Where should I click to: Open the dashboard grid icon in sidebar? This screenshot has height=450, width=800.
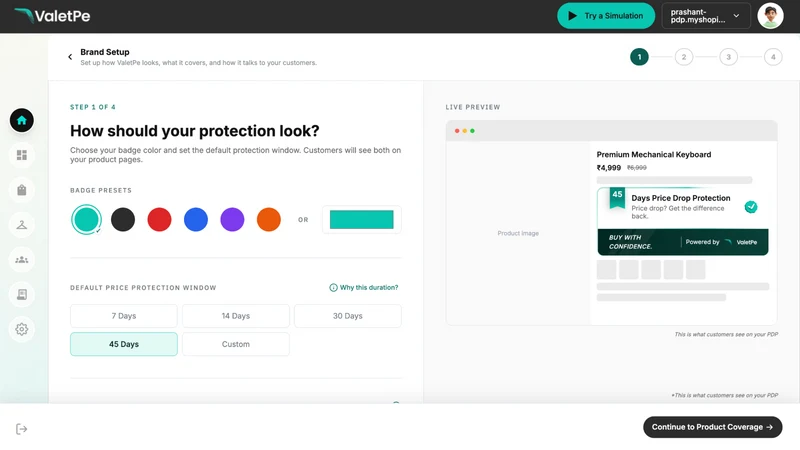click(21, 155)
